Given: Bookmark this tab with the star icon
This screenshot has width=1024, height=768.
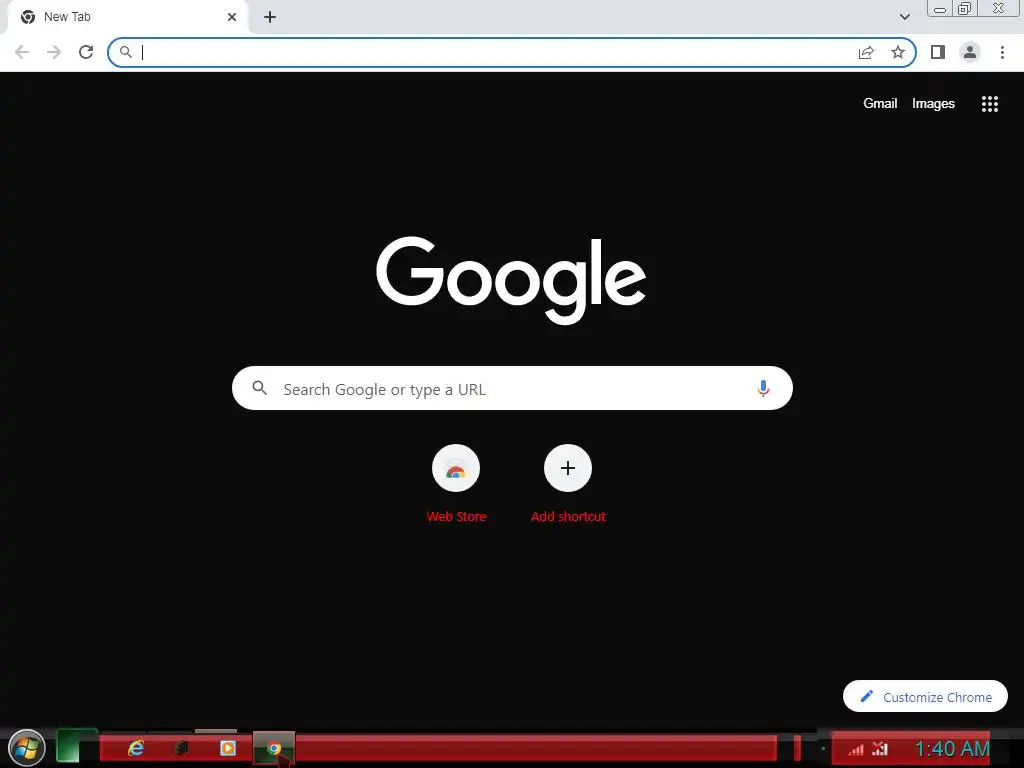Looking at the screenshot, I should click(x=898, y=52).
